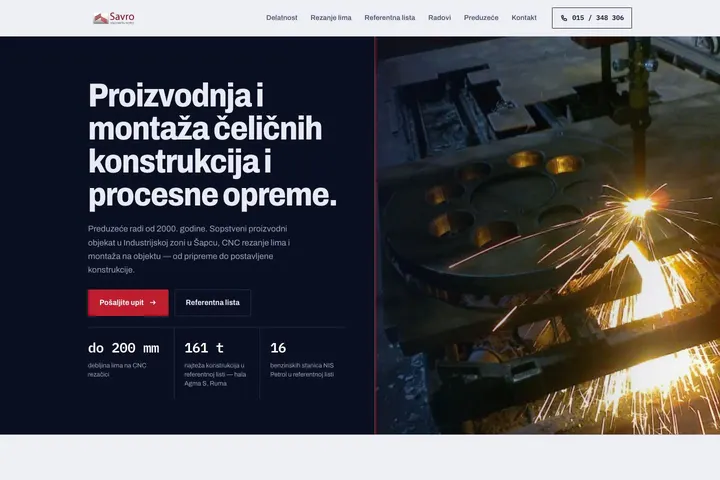The width and height of the screenshot is (720, 480).
Task: Open Referentna lista in navigation bar
Action: click(389, 18)
